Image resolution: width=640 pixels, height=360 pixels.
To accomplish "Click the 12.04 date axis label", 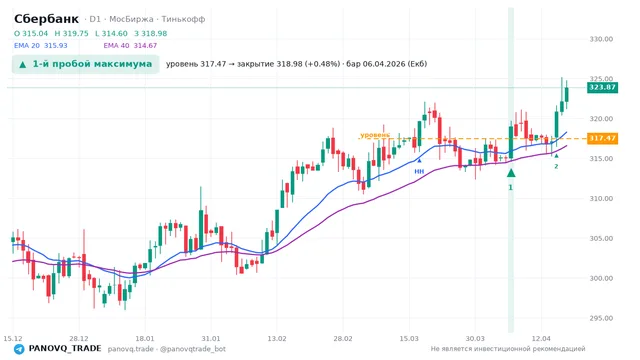I will (x=541, y=339).
